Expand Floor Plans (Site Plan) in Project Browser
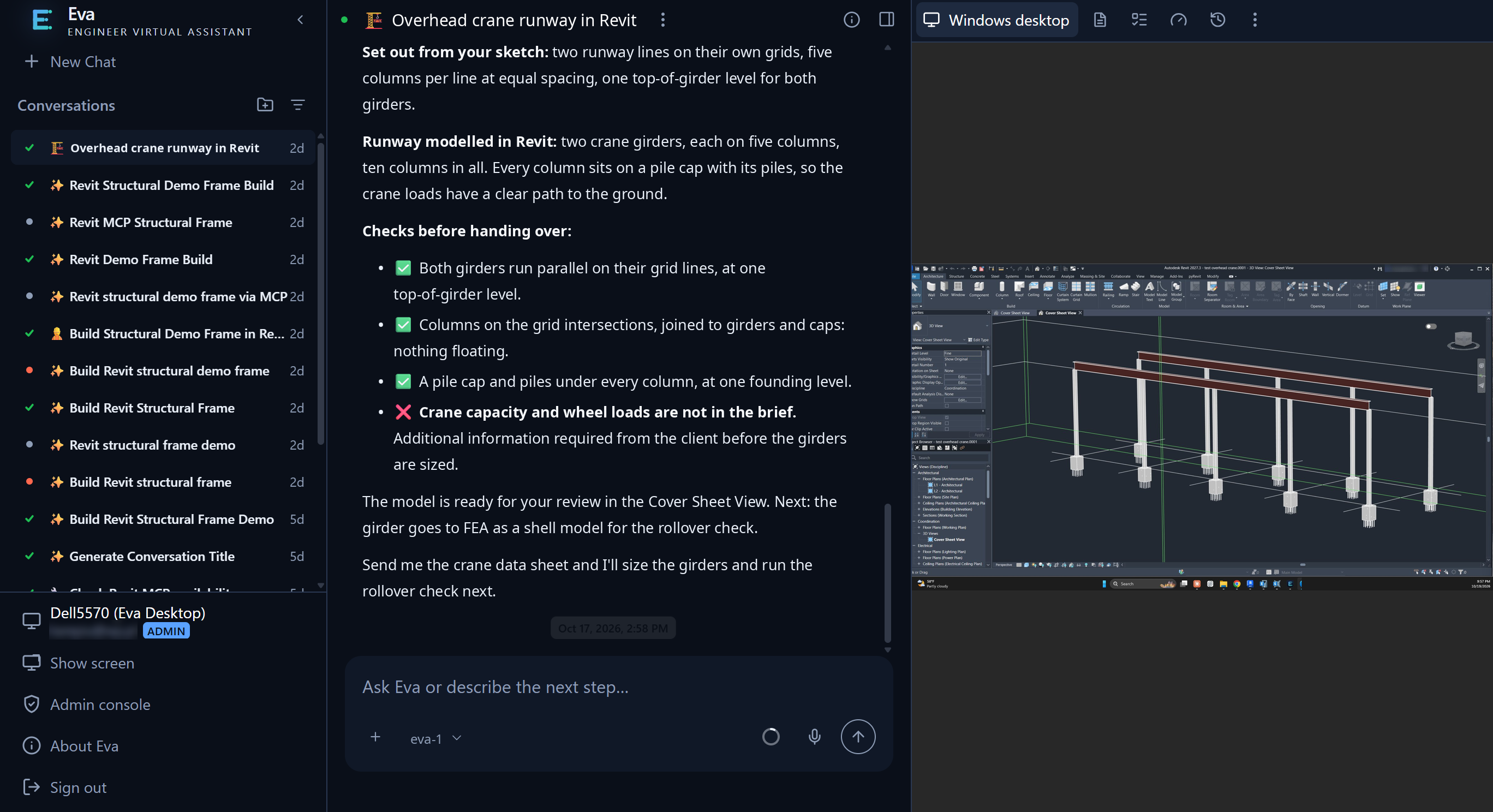 (918, 497)
